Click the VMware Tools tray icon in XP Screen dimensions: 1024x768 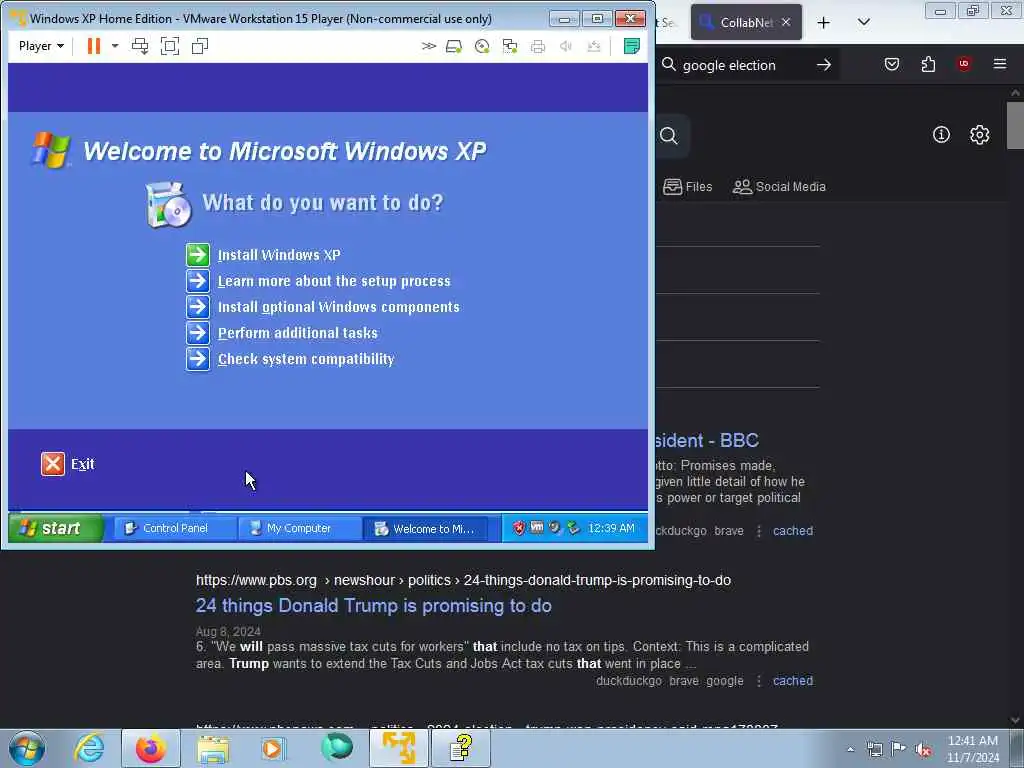[x=537, y=527]
